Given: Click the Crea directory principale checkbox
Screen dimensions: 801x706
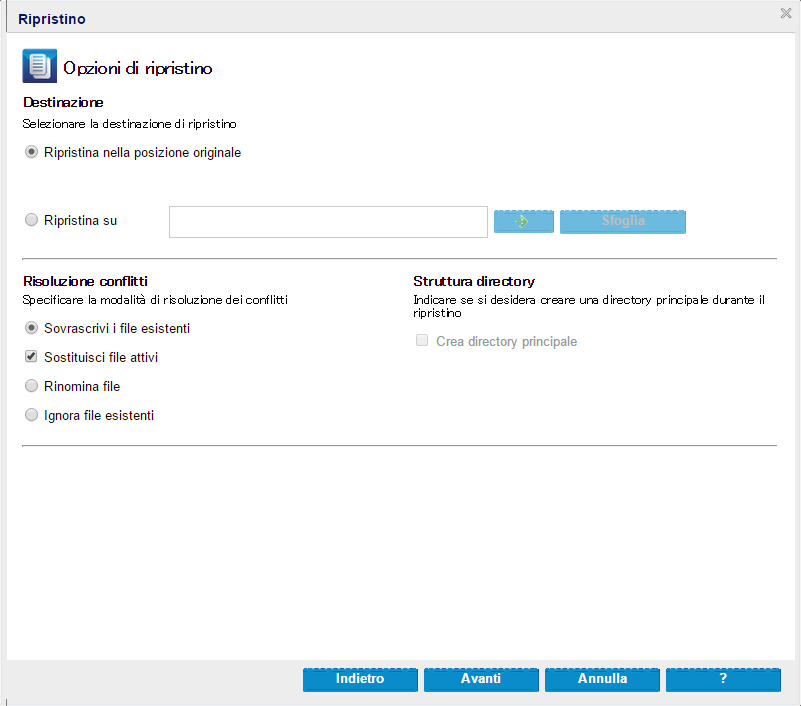Looking at the screenshot, I should (421, 340).
